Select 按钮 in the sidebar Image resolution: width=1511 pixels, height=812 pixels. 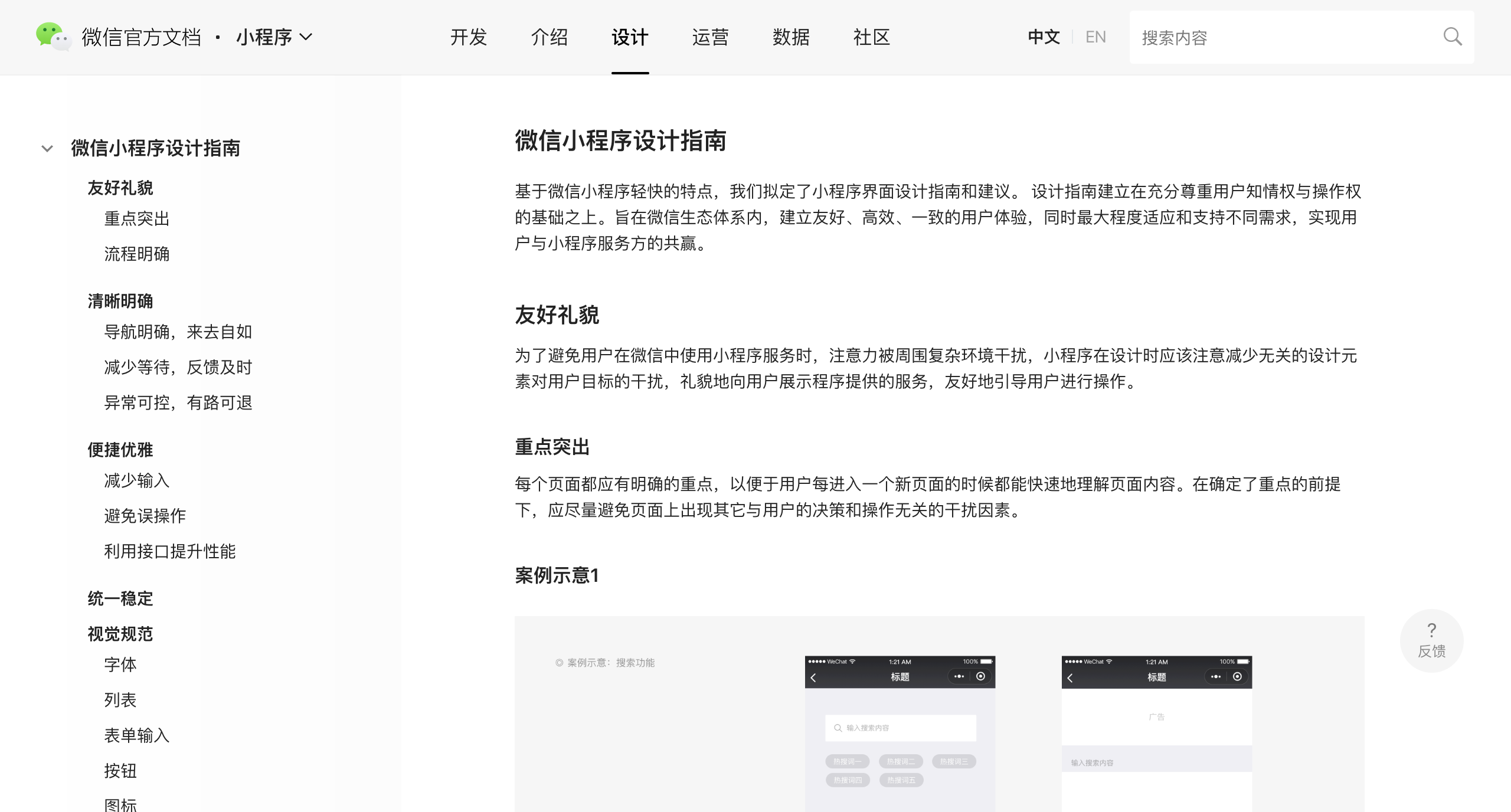[120, 771]
